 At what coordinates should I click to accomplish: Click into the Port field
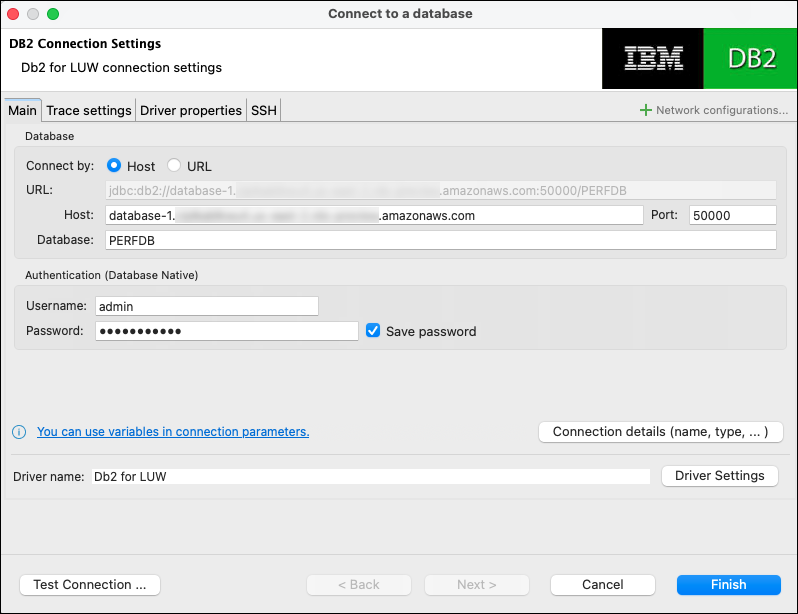(x=732, y=215)
